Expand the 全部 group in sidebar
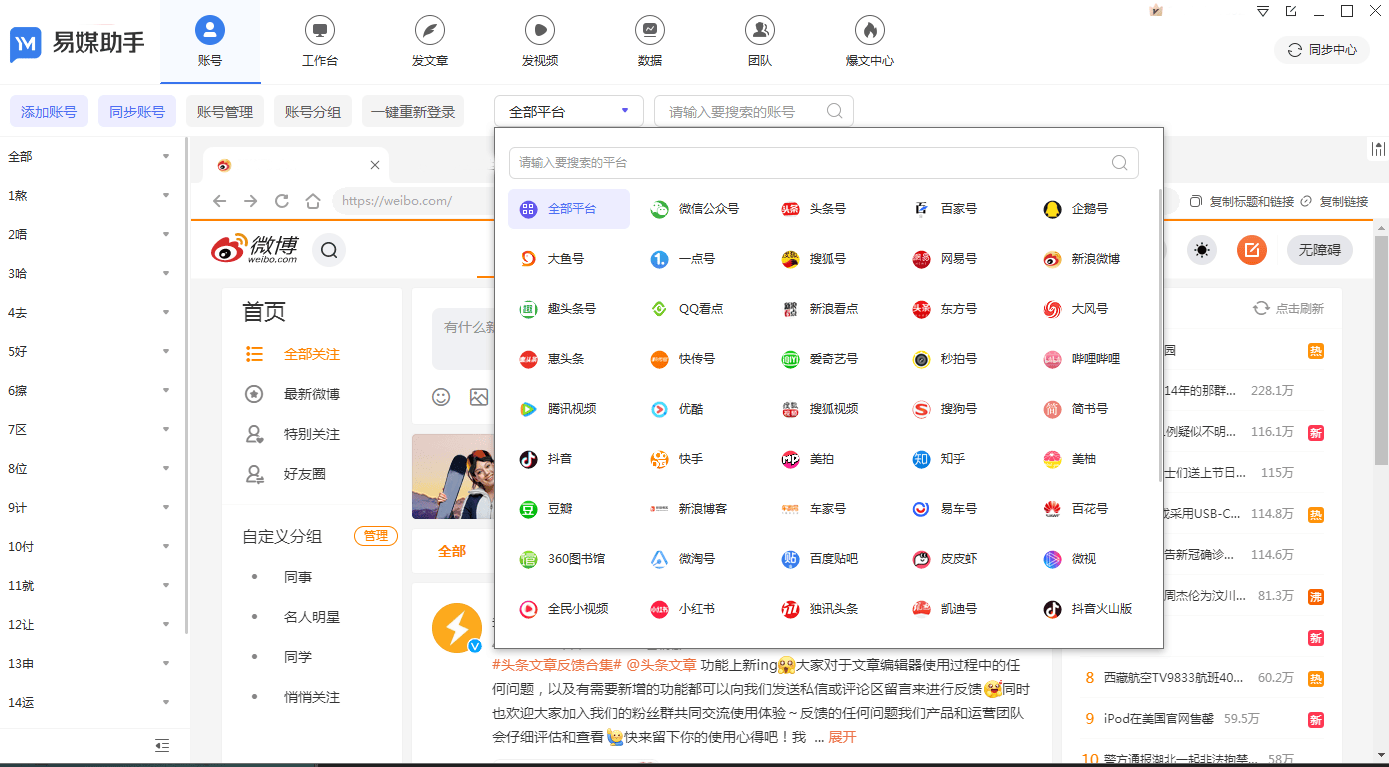Screen dimensions: 1389x767 [x=165, y=156]
